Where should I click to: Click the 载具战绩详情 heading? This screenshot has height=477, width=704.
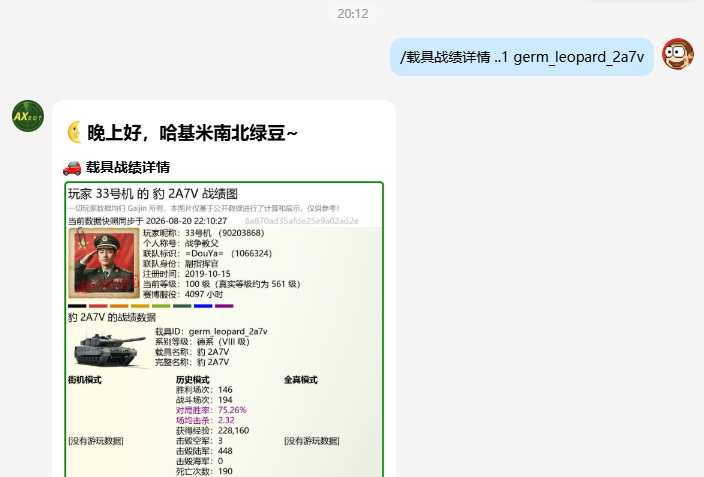128,168
